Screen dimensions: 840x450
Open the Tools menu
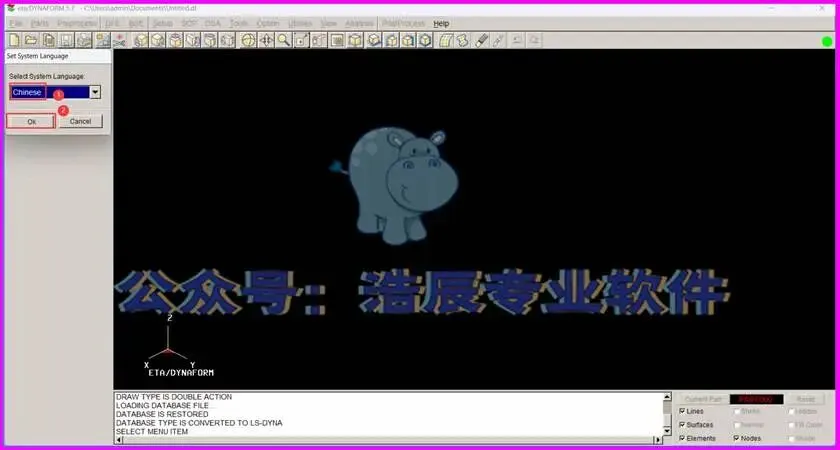click(x=239, y=24)
